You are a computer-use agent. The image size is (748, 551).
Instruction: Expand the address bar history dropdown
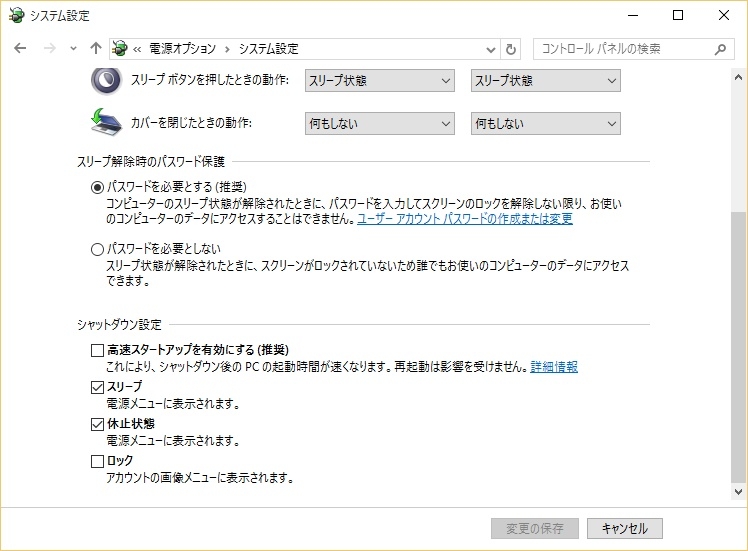click(490, 48)
